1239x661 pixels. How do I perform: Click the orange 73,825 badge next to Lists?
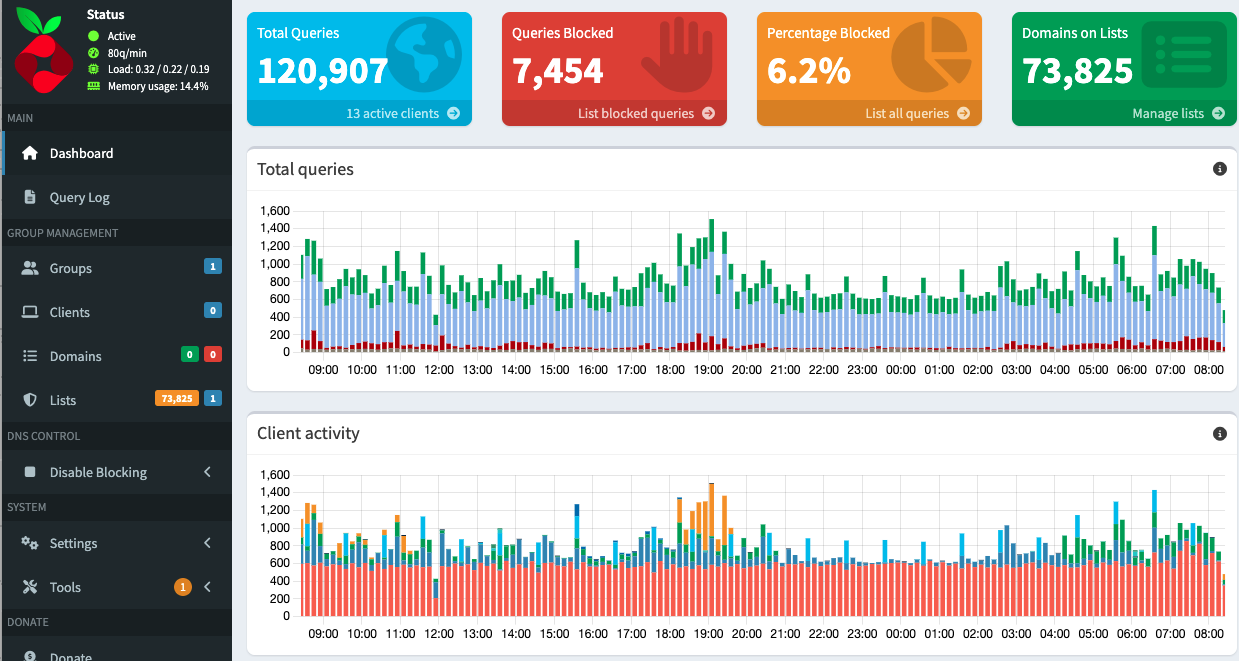click(x=176, y=397)
